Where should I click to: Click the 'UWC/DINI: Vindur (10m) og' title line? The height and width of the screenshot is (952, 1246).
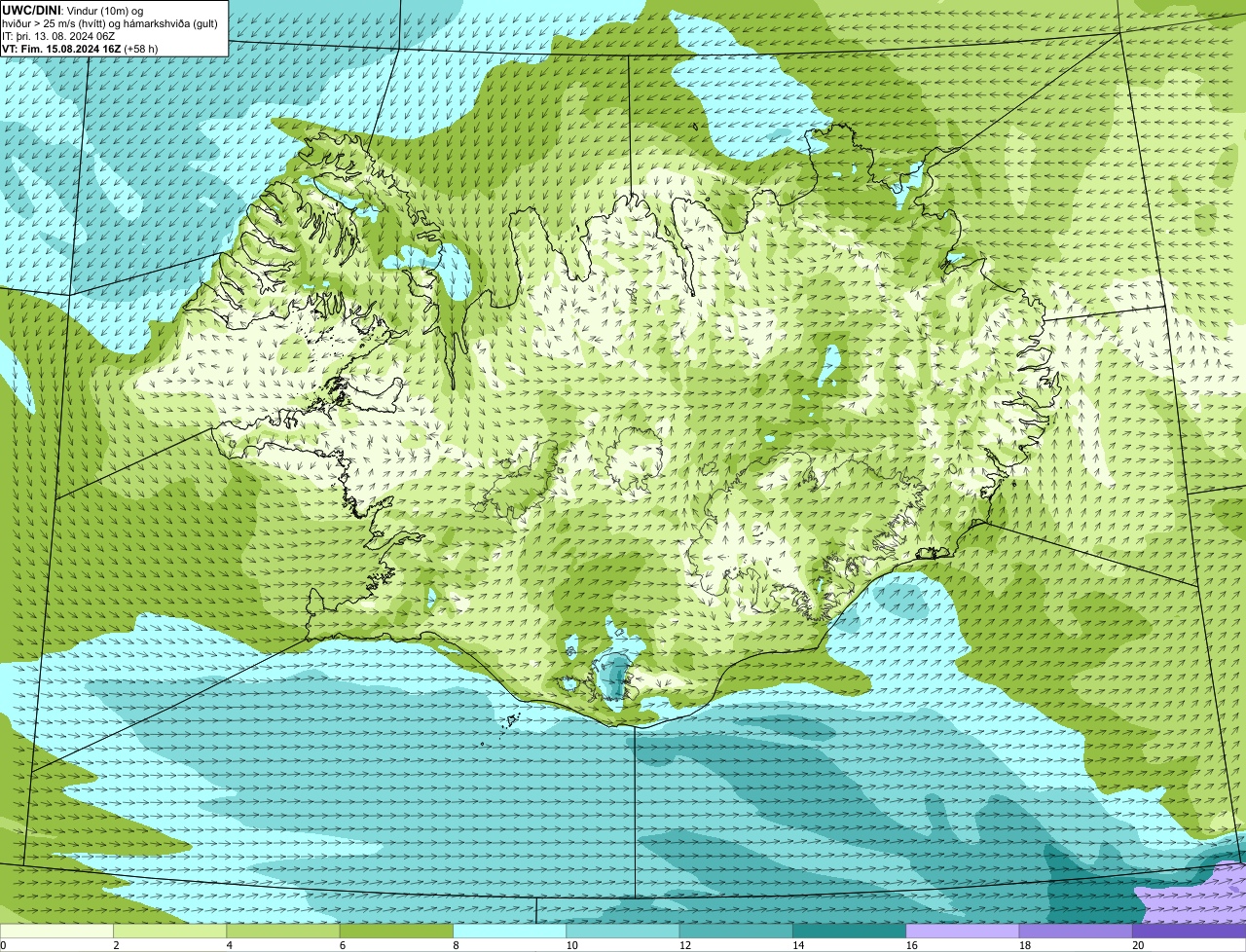click(72, 10)
